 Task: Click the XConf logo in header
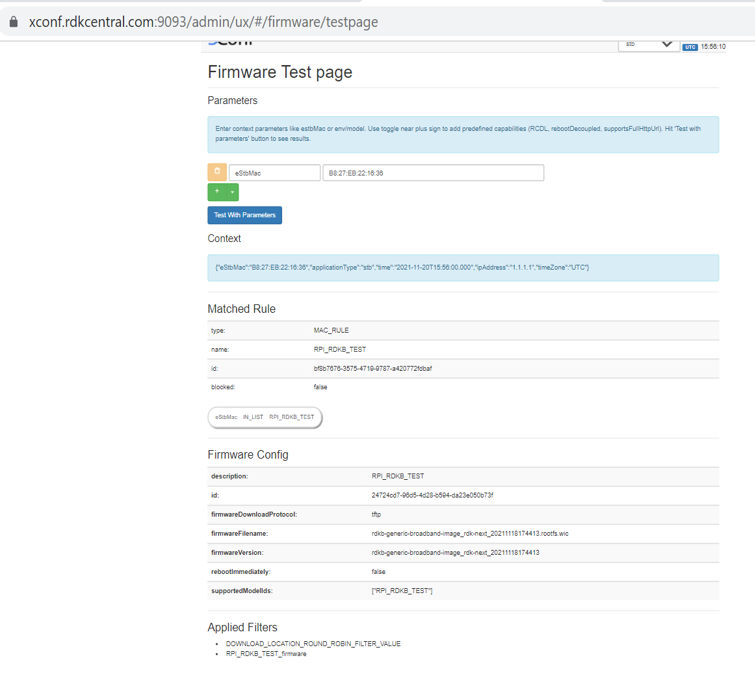tap(230, 42)
